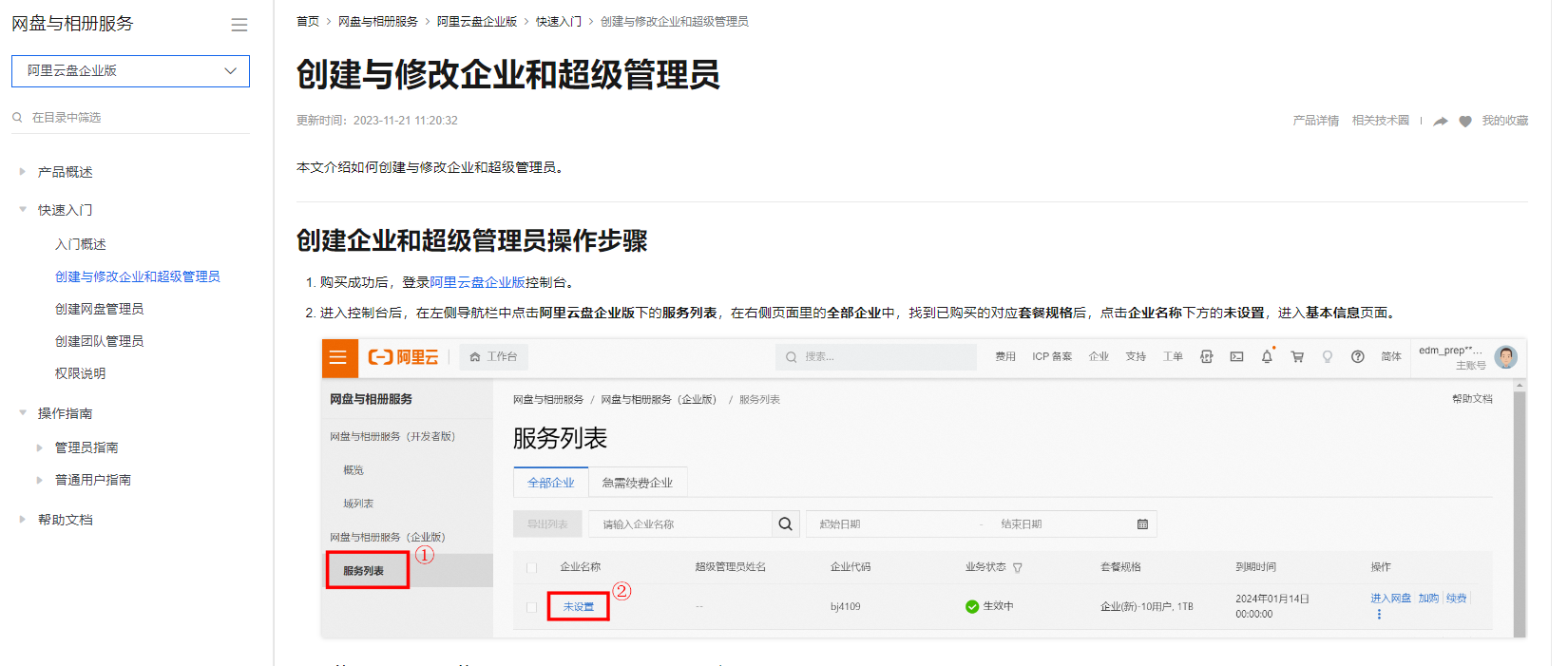Screen dimensions: 1568x666
Task: Click the console 搜索 box in the screenshot
Action: pos(876,357)
